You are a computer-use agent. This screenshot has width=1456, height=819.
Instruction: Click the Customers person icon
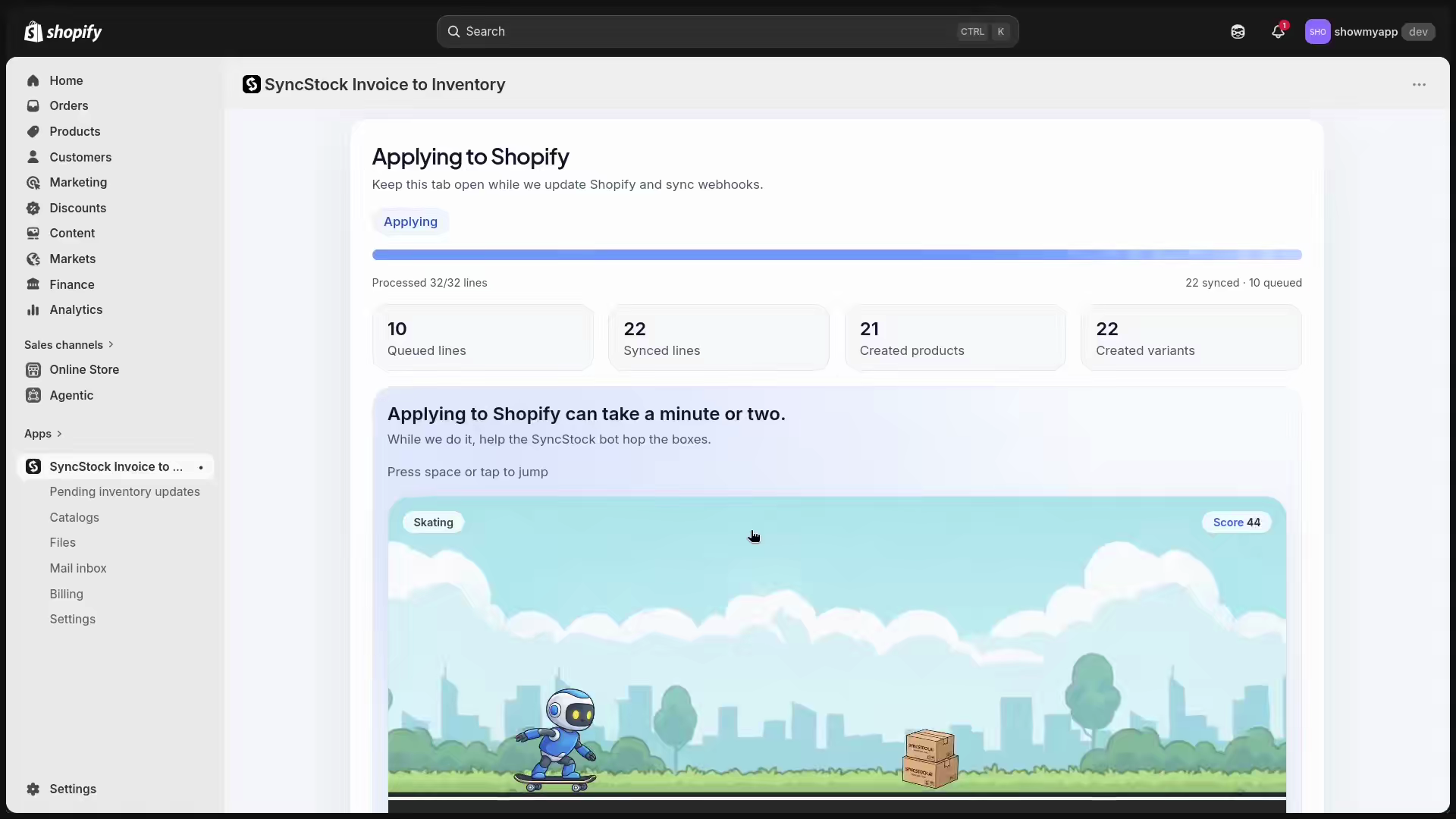[33, 157]
